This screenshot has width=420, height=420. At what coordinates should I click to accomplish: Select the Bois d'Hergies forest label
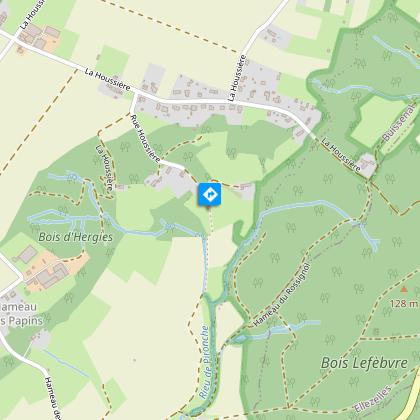click(x=76, y=237)
